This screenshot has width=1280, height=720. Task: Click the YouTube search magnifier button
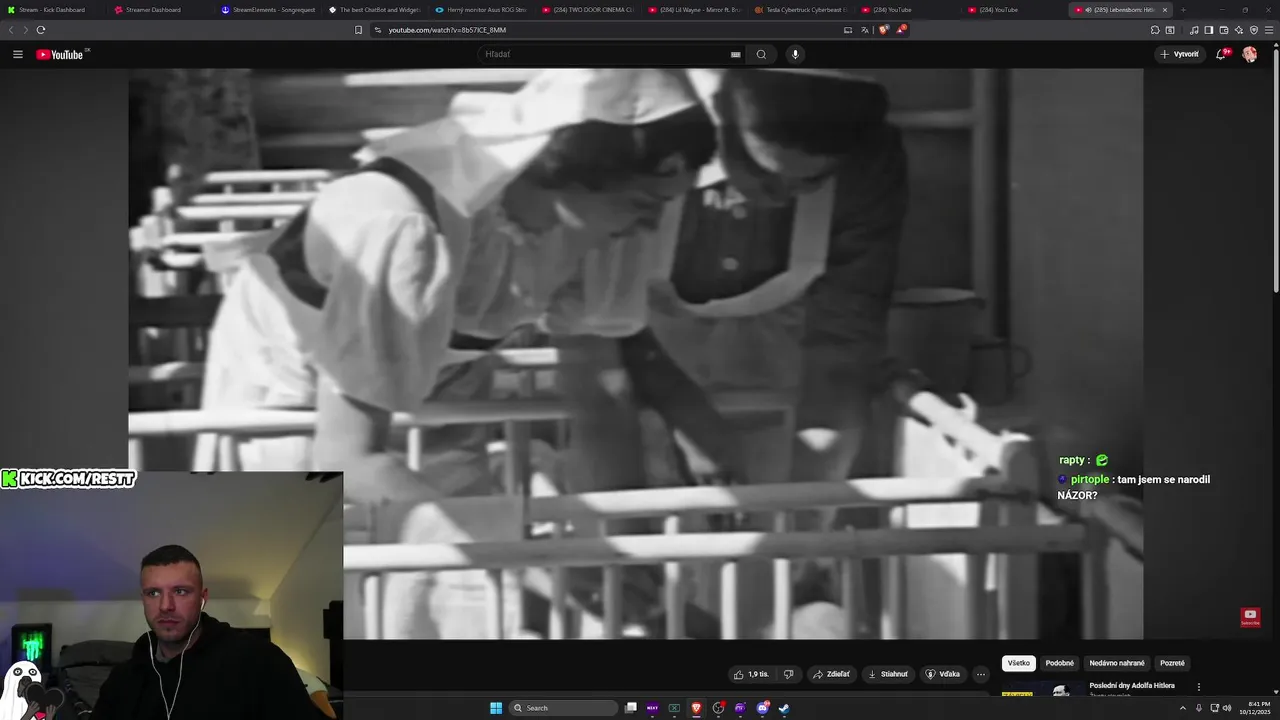[x=761, y=54]
